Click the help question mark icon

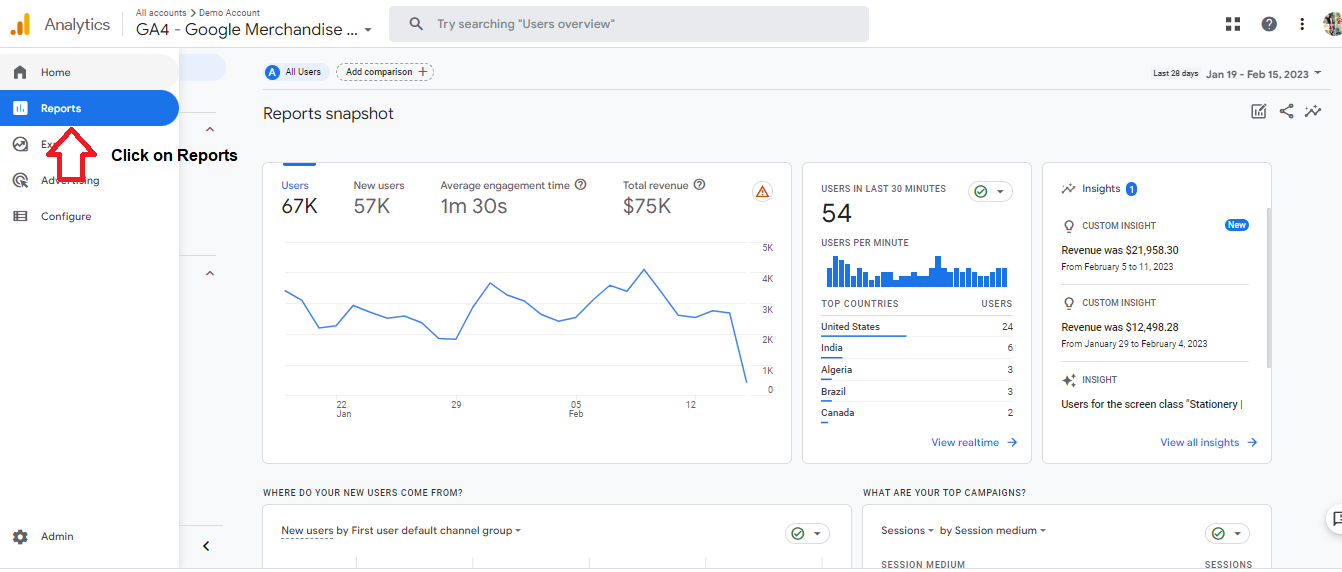[1269, 24]
